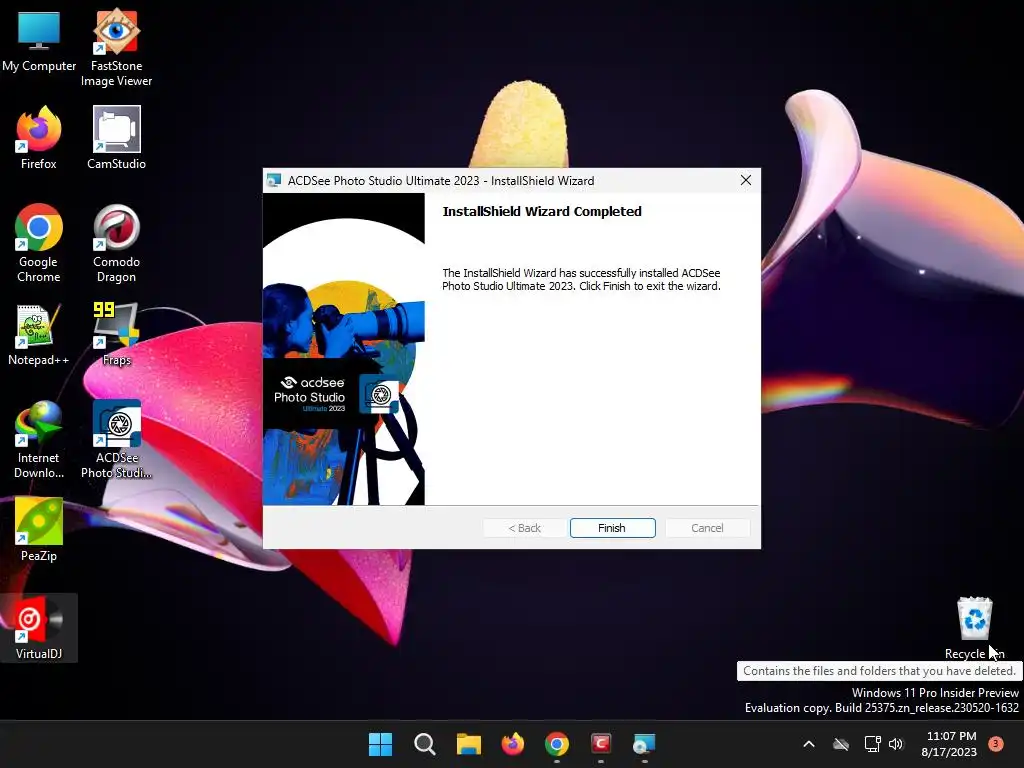Select PeaZip desktop shortcut
The width and height of the screenshot is (1024, 768).
[39, 530]
